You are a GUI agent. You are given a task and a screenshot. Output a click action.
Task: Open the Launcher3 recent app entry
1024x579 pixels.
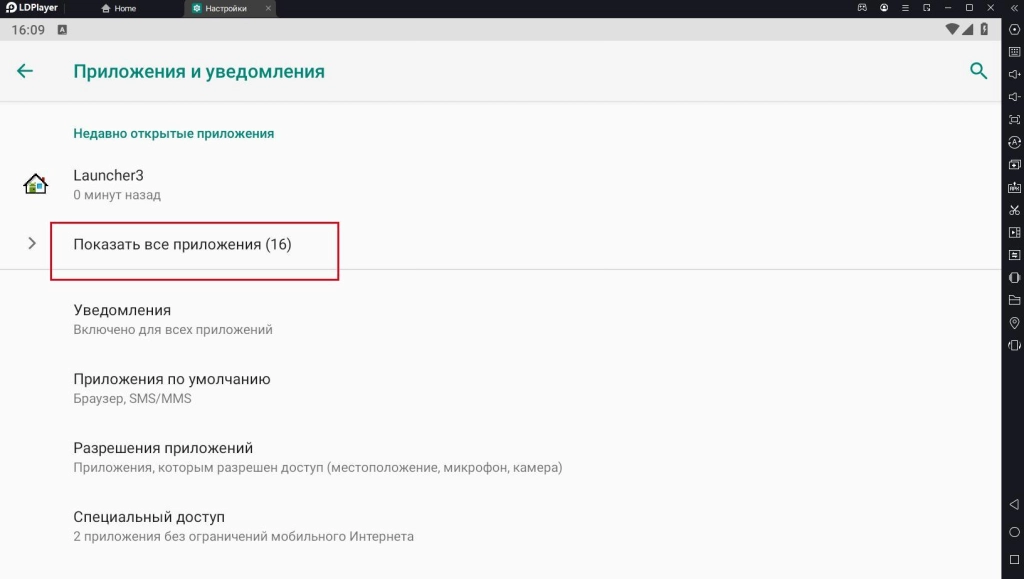pyautogui.click(x=109, y=175)
